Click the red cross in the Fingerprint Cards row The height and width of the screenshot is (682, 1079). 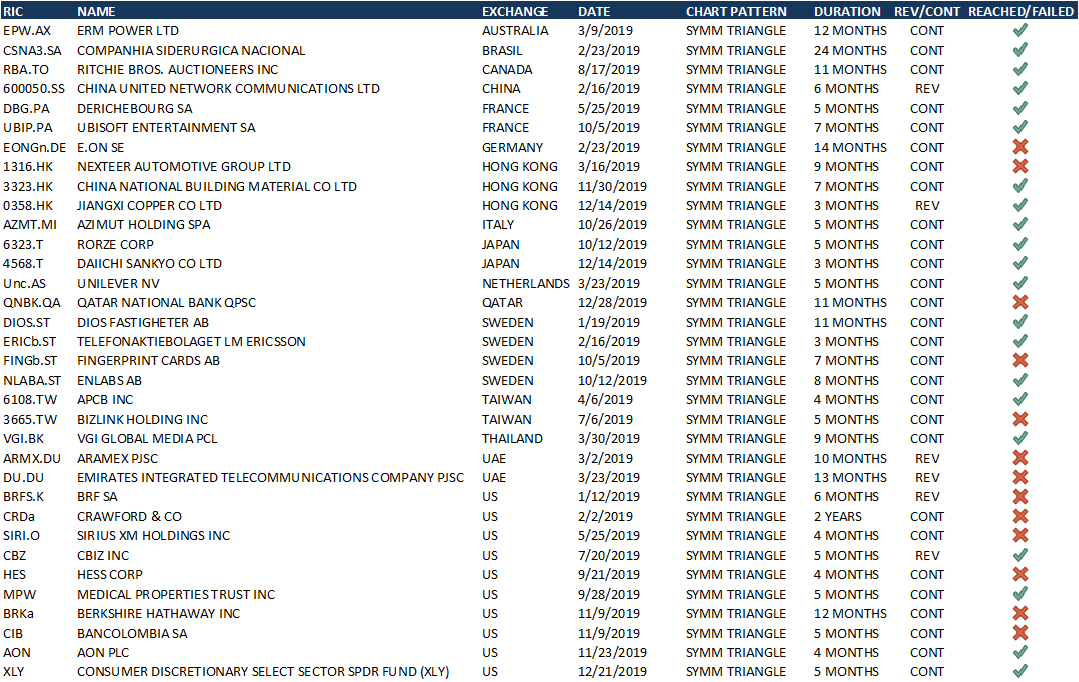[x=1020, y=361]
